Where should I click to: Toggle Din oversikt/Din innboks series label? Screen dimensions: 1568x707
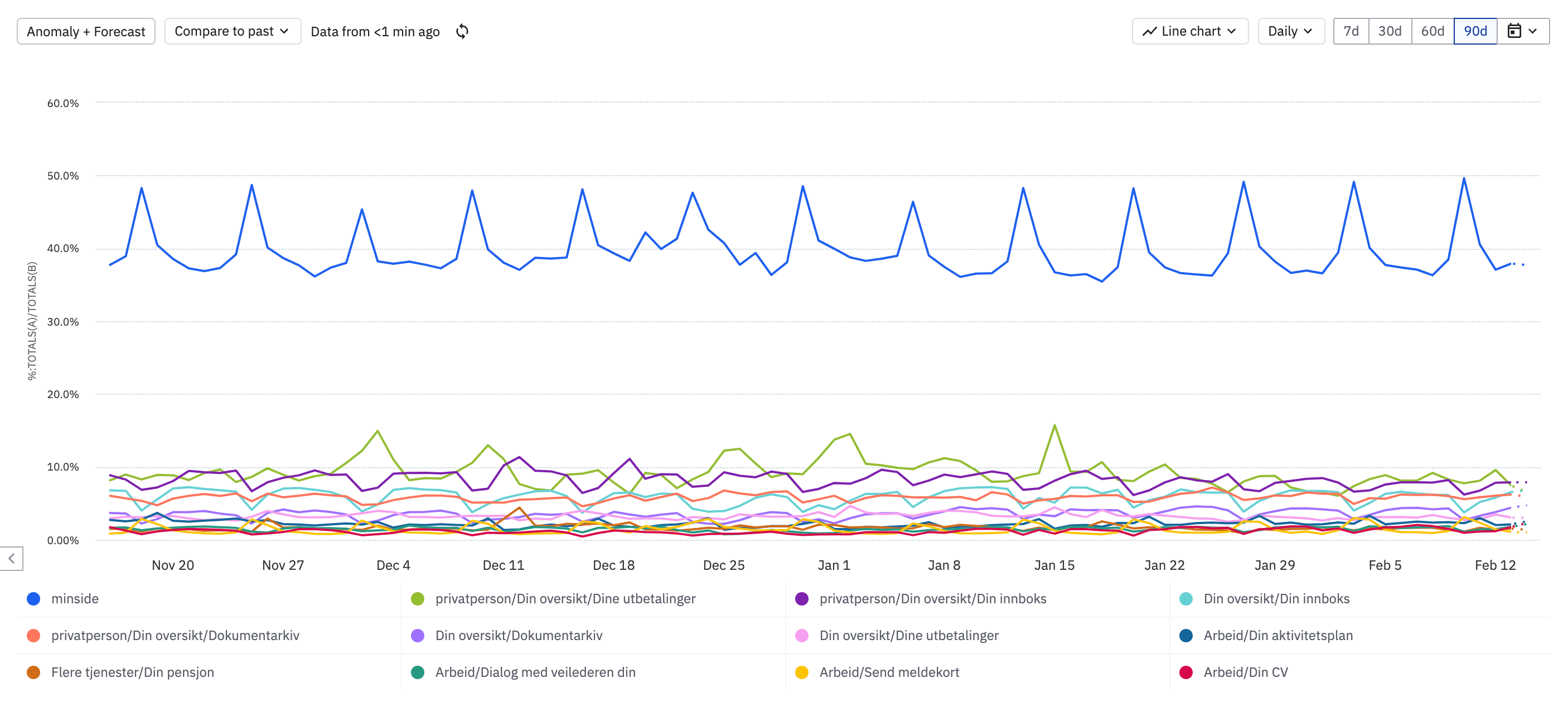point(1276,599)
